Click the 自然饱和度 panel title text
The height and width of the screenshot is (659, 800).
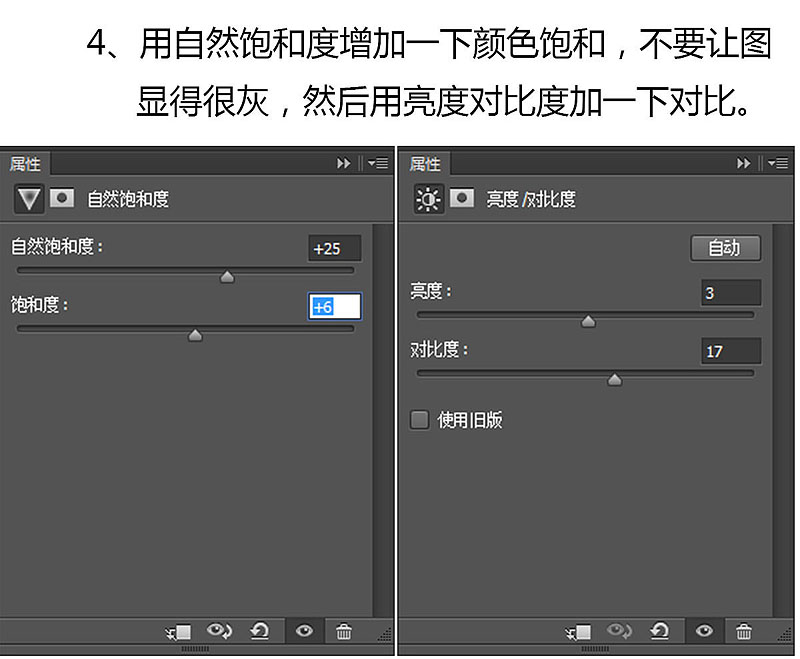(x=128, y=199)
